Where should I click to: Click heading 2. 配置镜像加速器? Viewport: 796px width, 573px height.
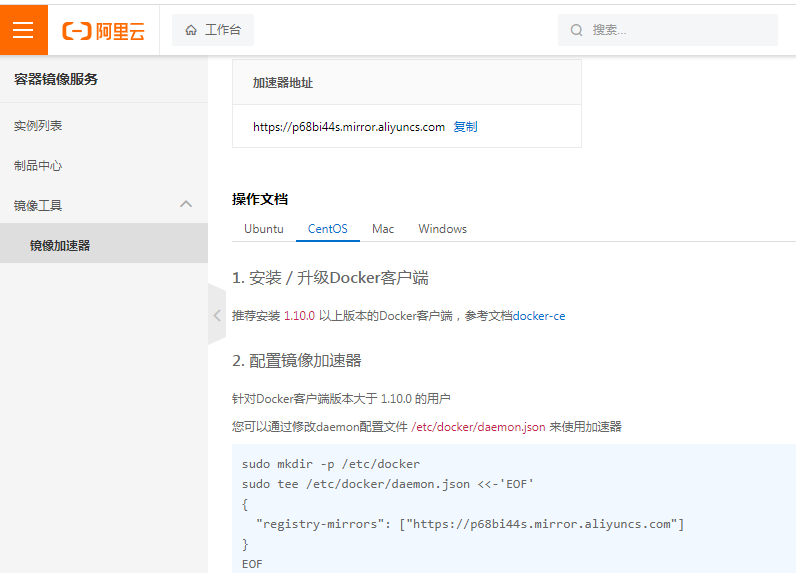click(x=296, y=360)
